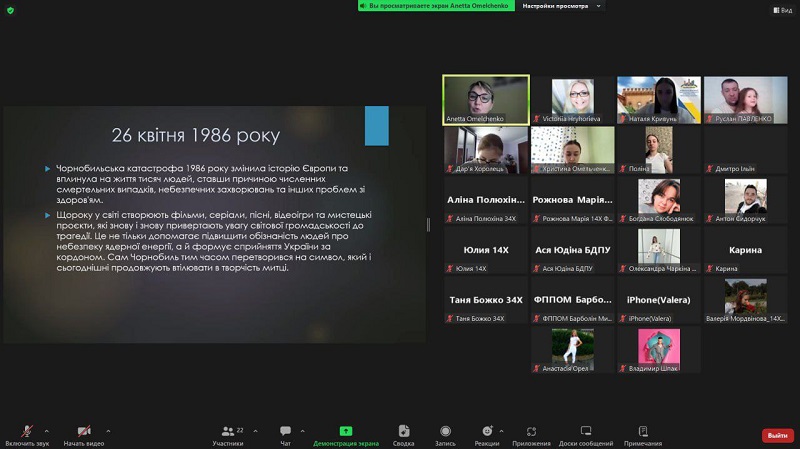Expand the reactions options arrow
The height and width of the screenshot is (449, 800).
pos(502,430)
